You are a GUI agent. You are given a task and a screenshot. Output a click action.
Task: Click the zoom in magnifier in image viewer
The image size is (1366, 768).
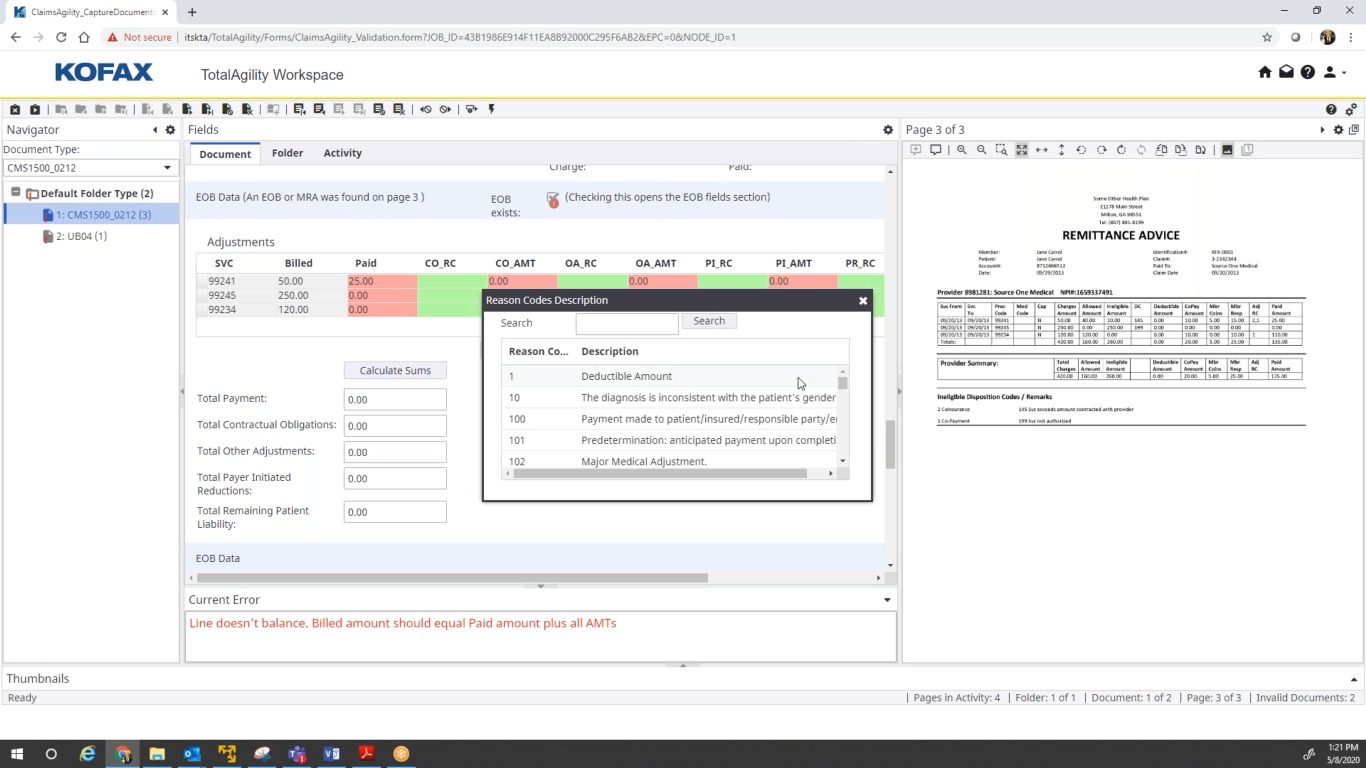click(961, 150)
